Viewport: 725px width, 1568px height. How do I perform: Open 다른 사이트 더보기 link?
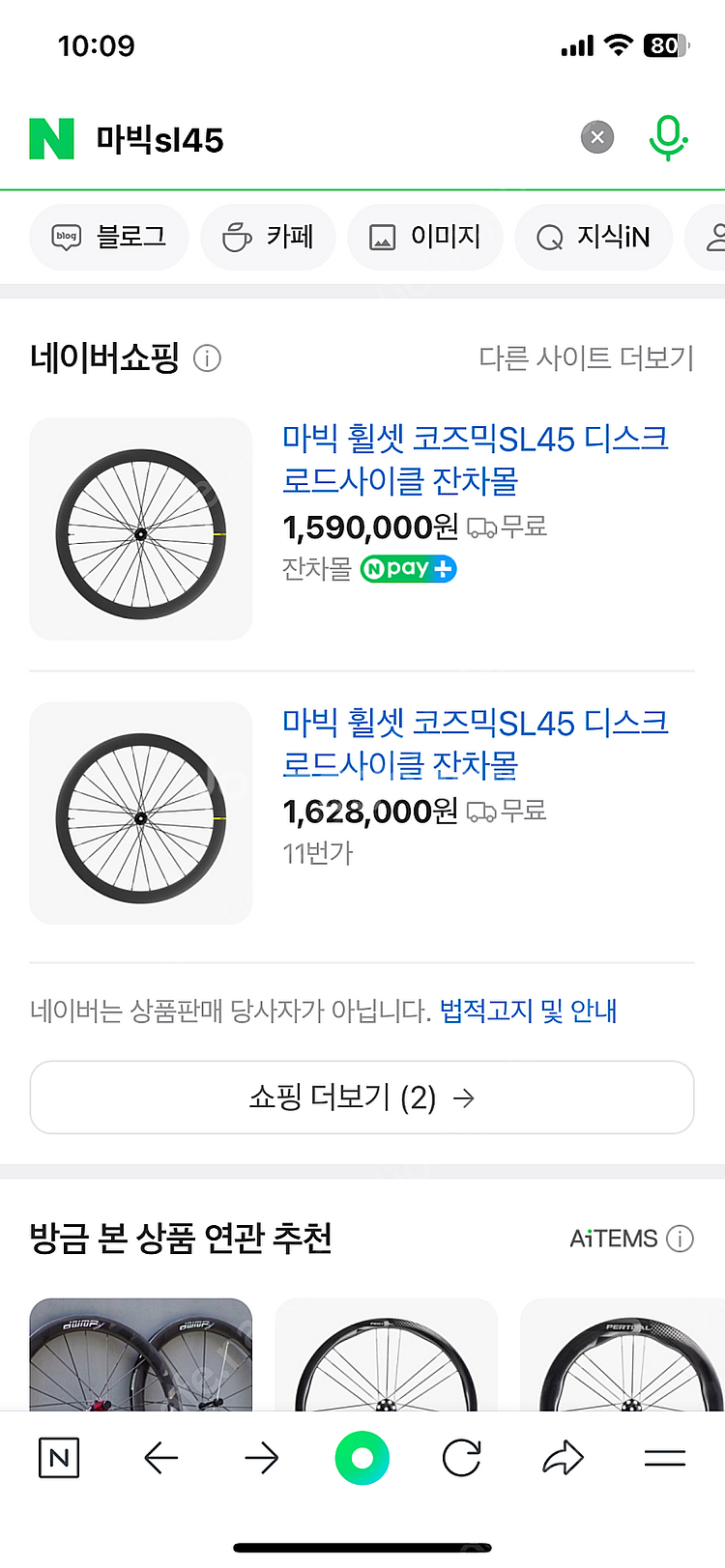coord(587,358)
